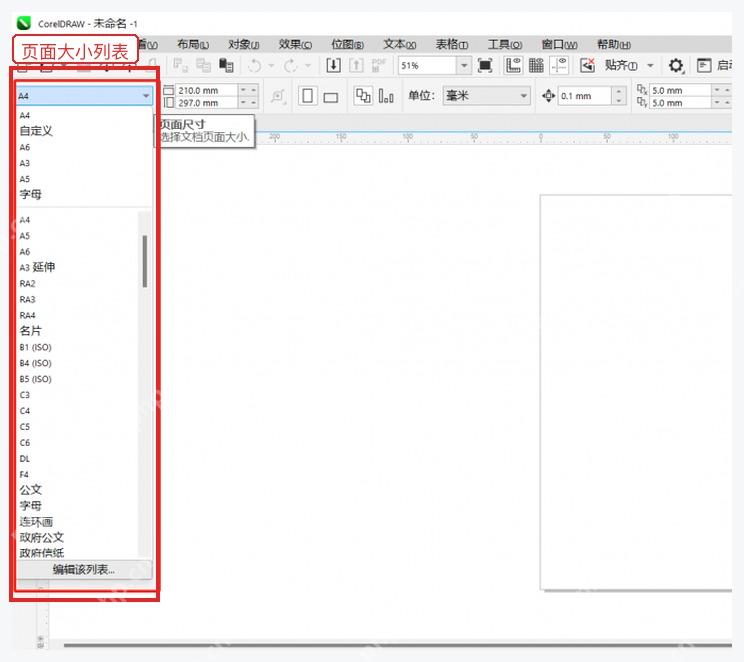This screenshot has width=744, height=662.
Task: Open the 表格 menu
Action: tap(452, 44)
